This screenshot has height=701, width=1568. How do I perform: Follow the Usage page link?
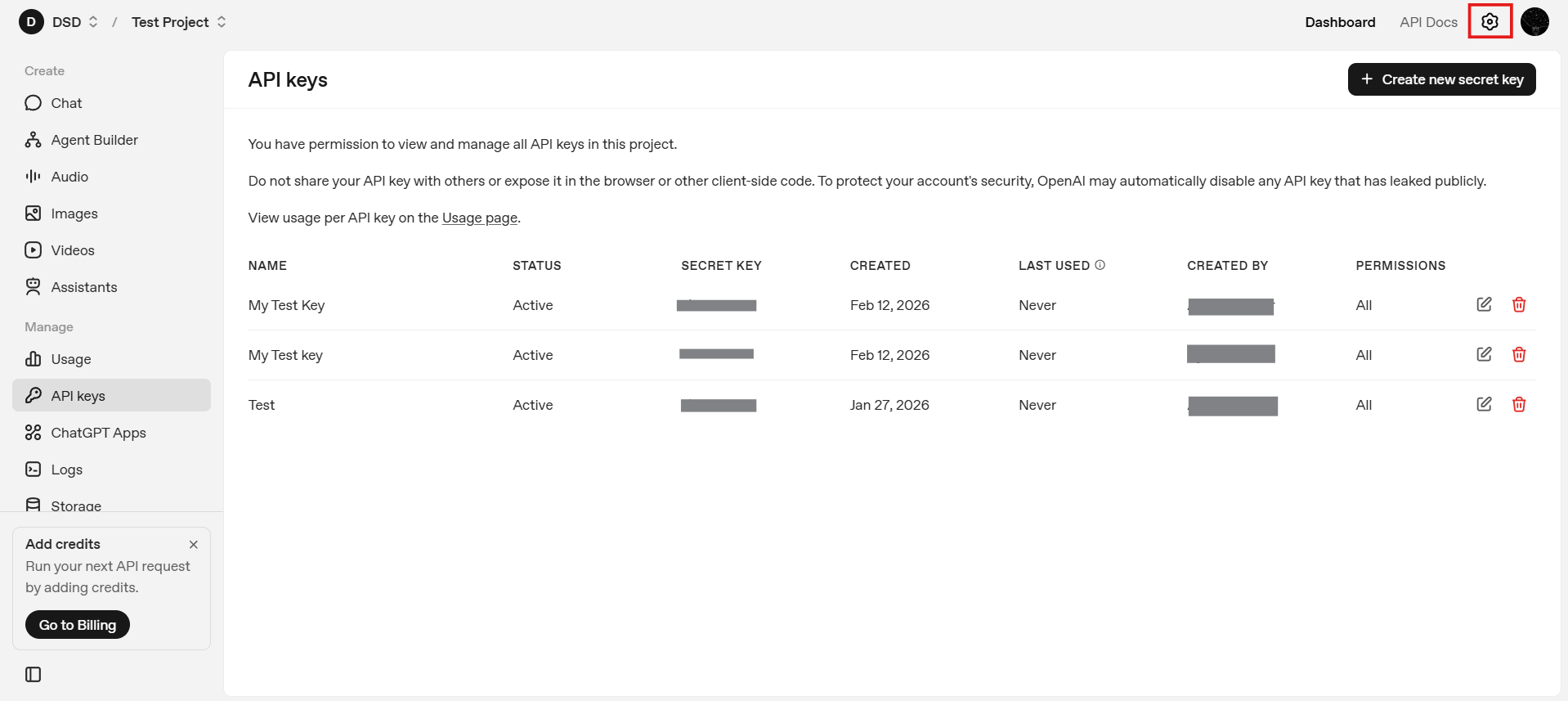point(479,218)
